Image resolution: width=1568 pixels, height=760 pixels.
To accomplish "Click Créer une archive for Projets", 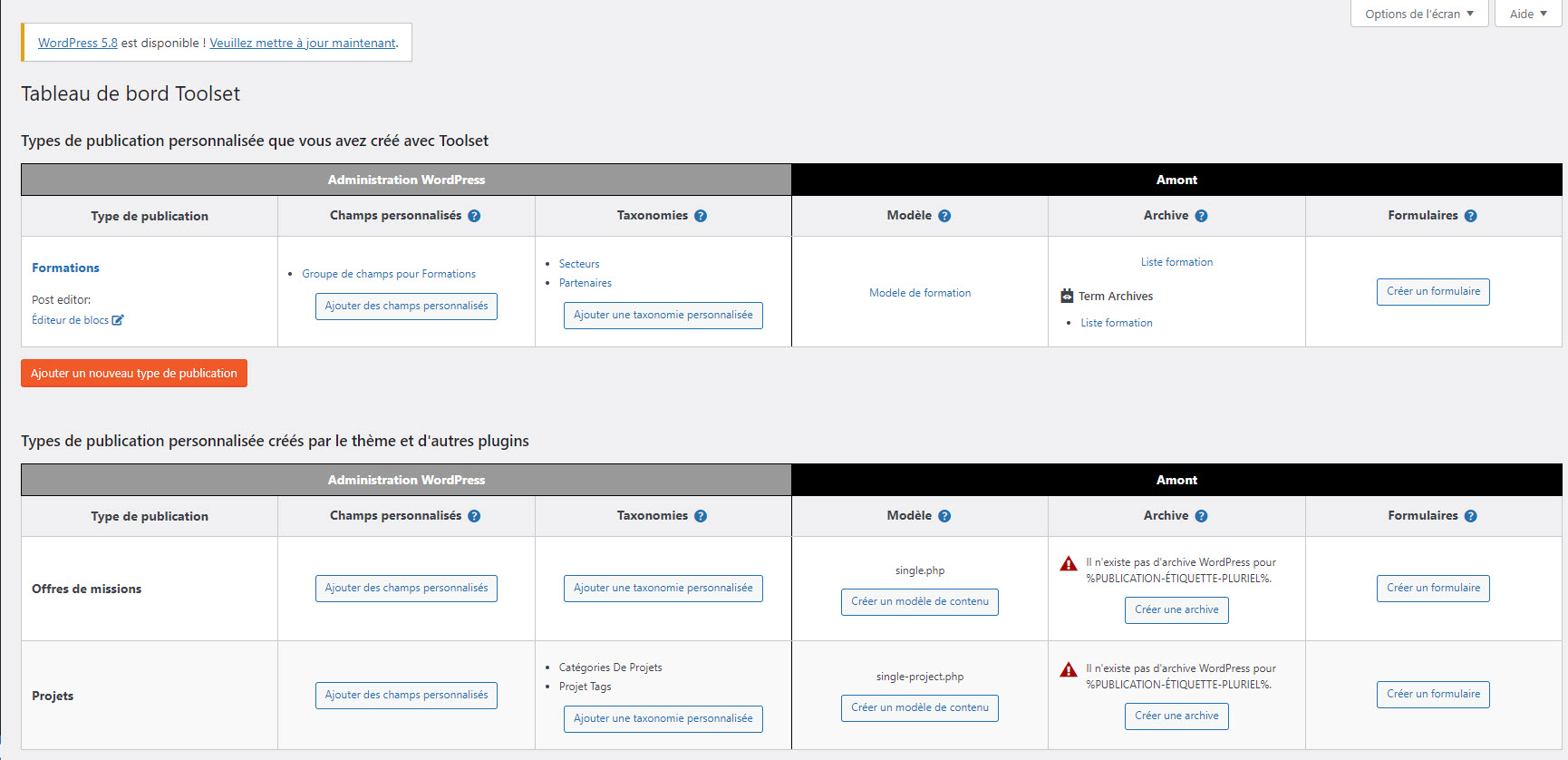I will point(1176,716).
